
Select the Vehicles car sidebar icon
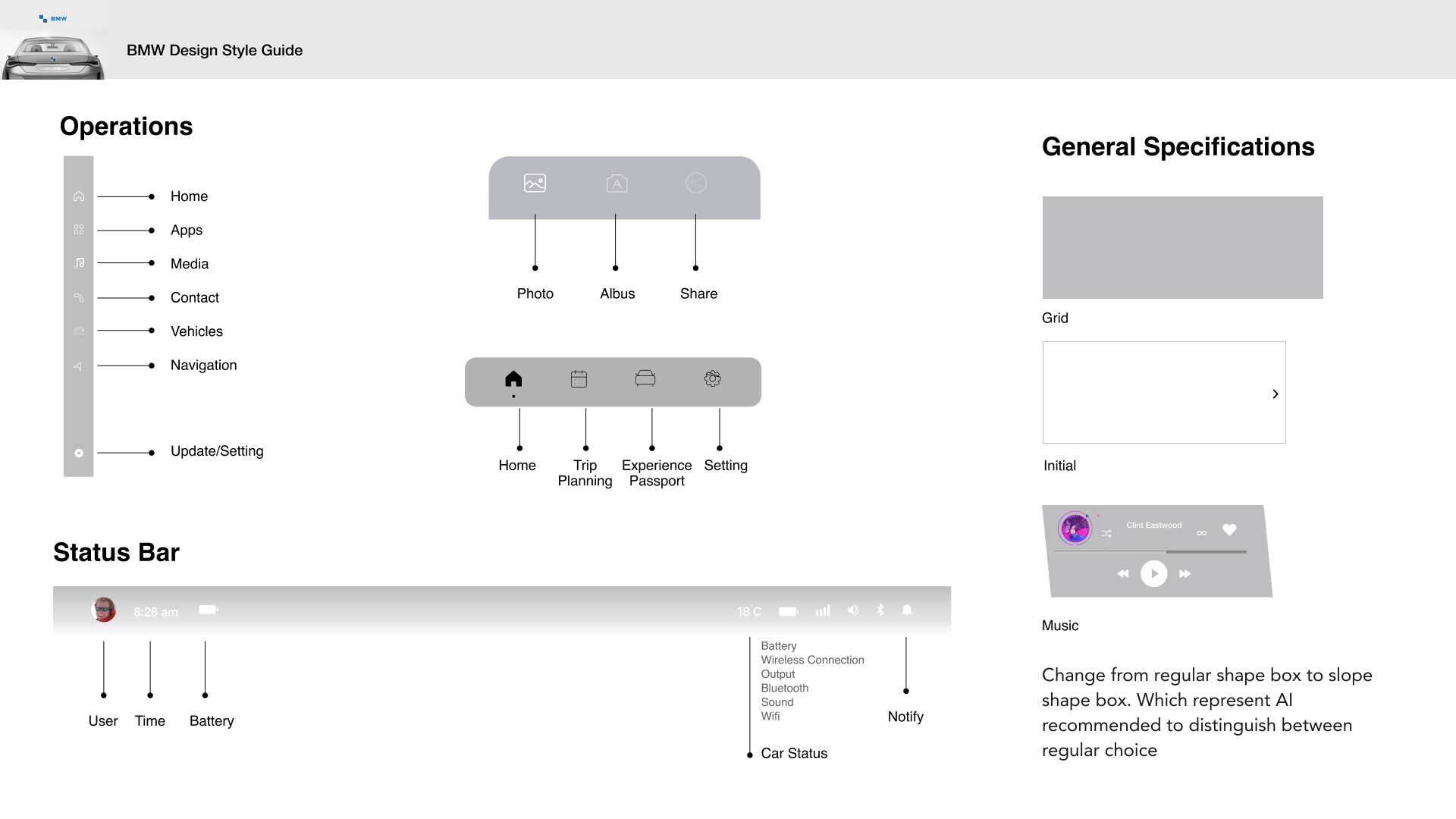pos(79,331)
